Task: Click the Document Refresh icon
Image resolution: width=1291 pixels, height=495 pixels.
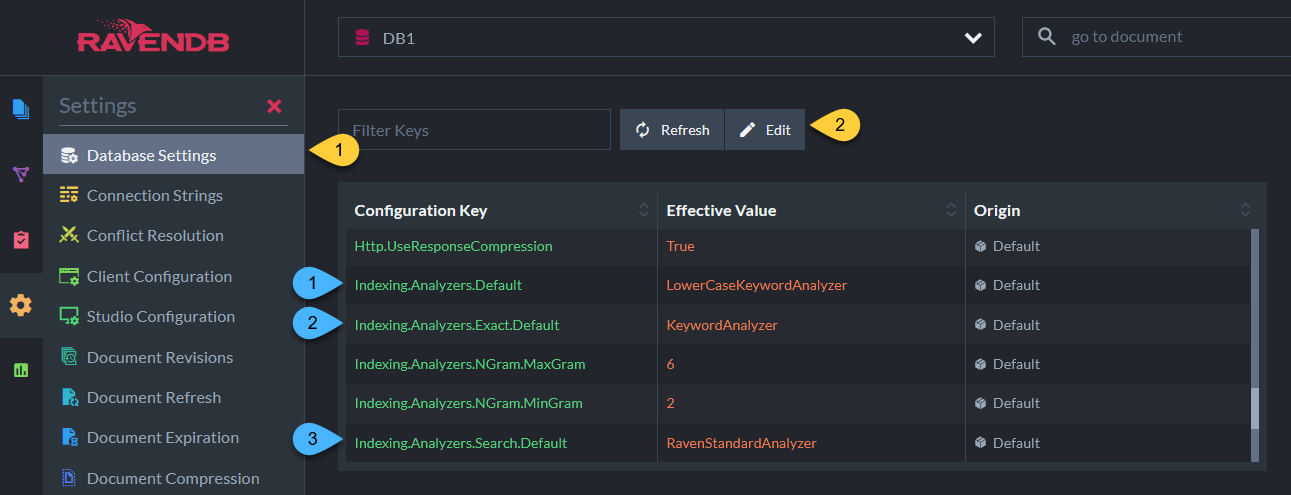Action: click(69, 397)
